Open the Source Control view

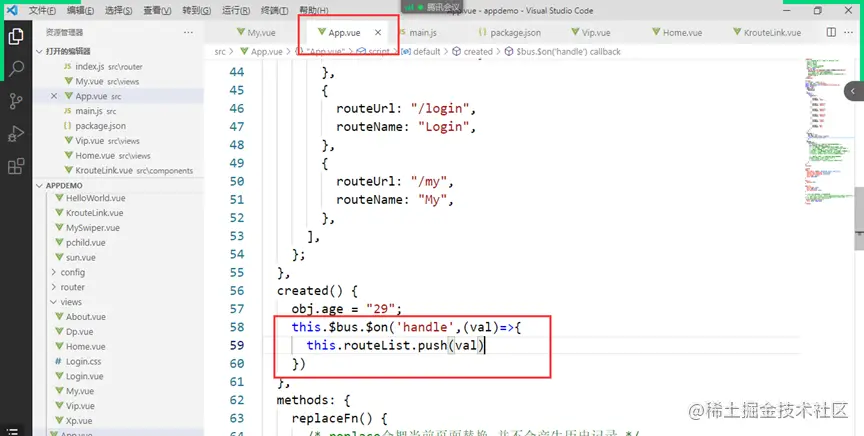click(16, 101)
